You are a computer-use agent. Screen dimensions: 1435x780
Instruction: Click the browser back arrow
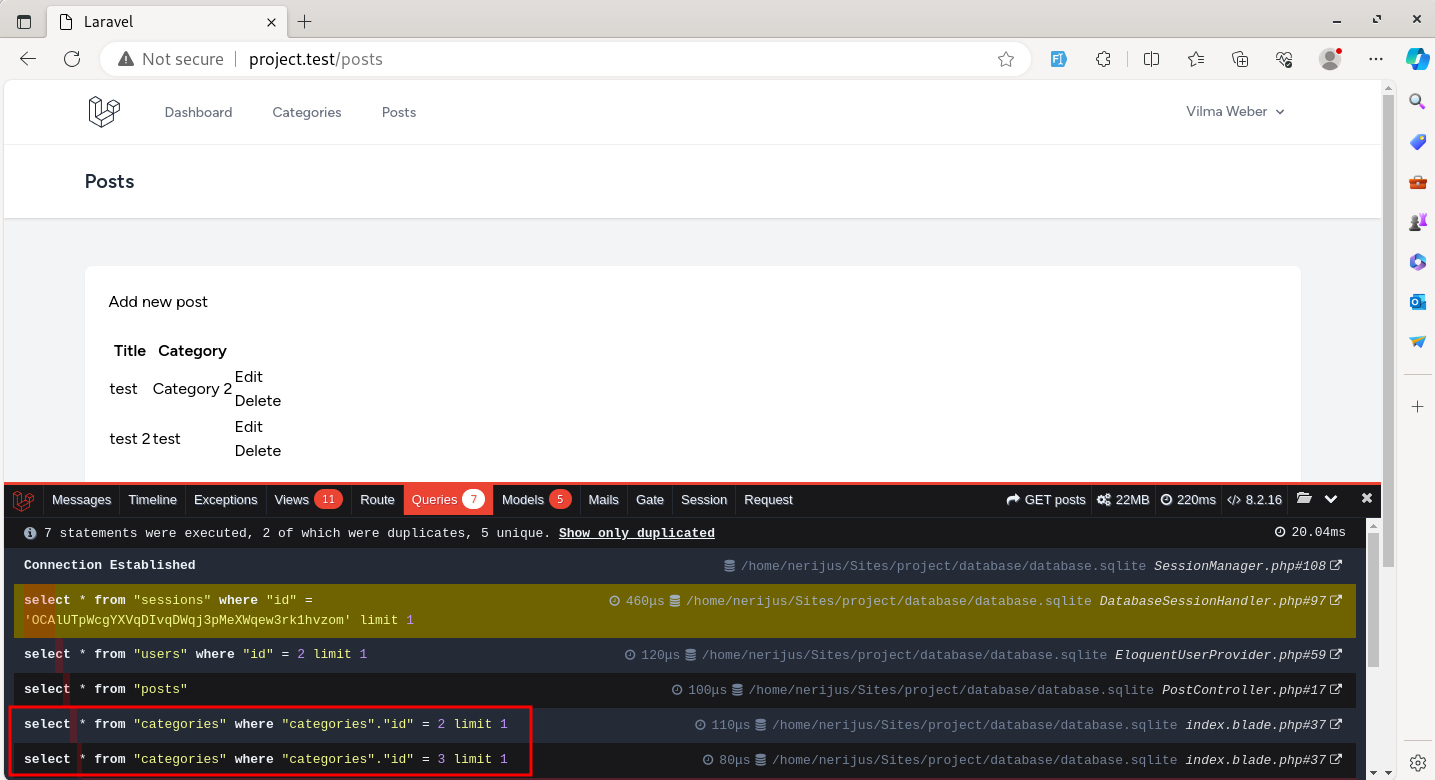click(x=28, y=59)
